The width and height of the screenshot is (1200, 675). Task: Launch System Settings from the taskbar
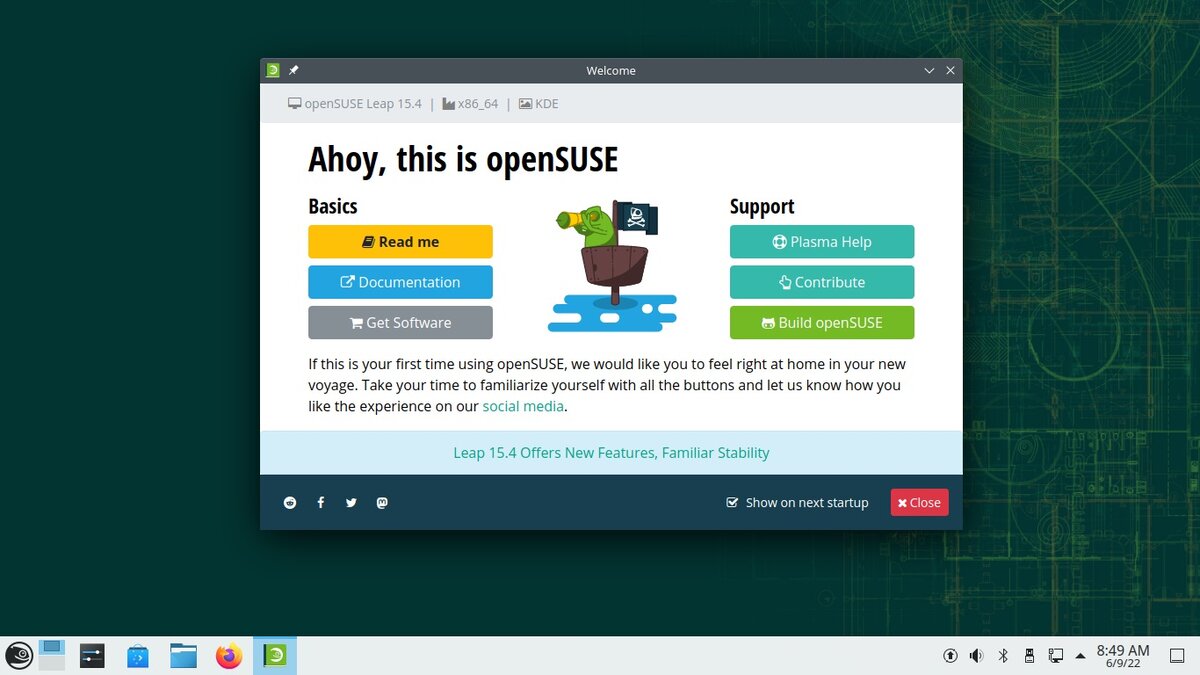92,656
